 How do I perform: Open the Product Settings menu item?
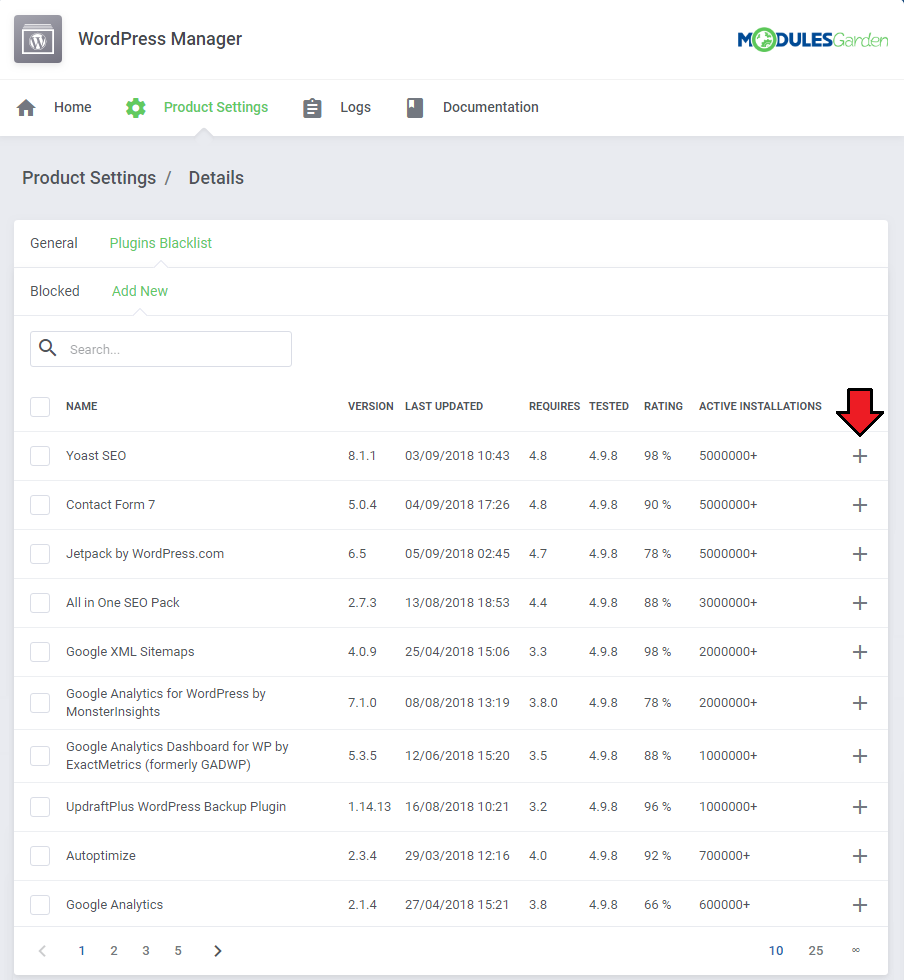point(216,108)
